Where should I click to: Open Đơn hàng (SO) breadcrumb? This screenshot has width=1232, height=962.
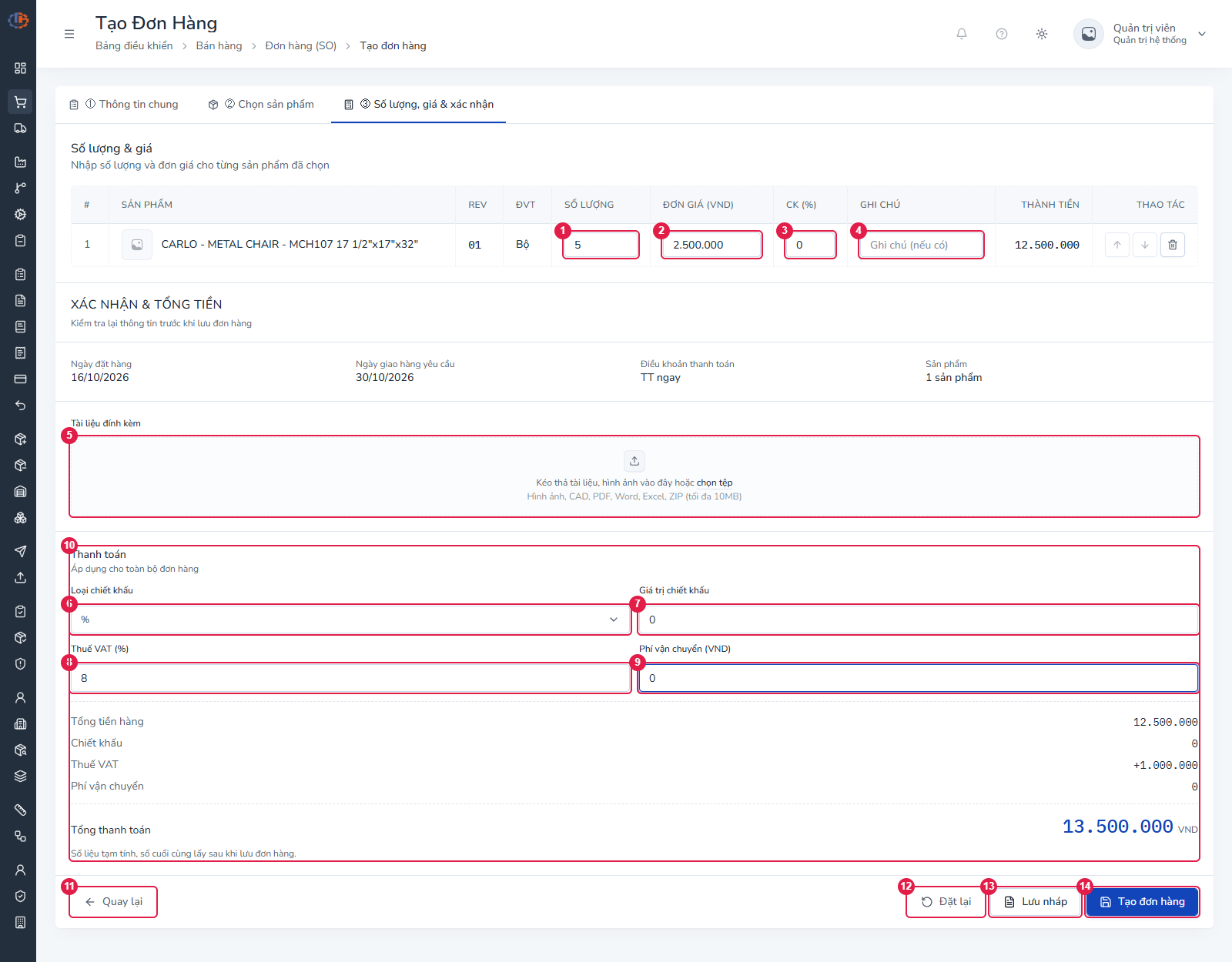pos(301,46)
